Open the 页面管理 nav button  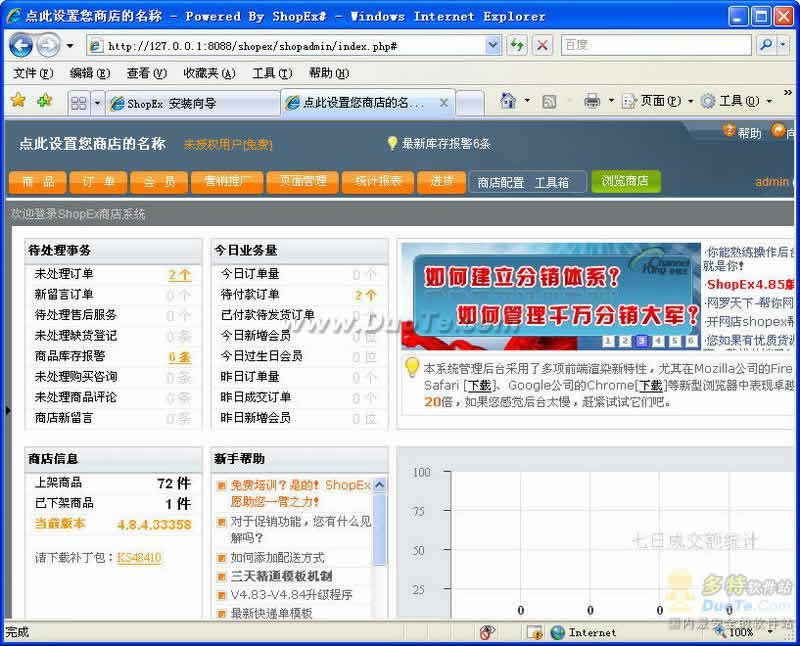pyautogui.click(x=303, y=181)
